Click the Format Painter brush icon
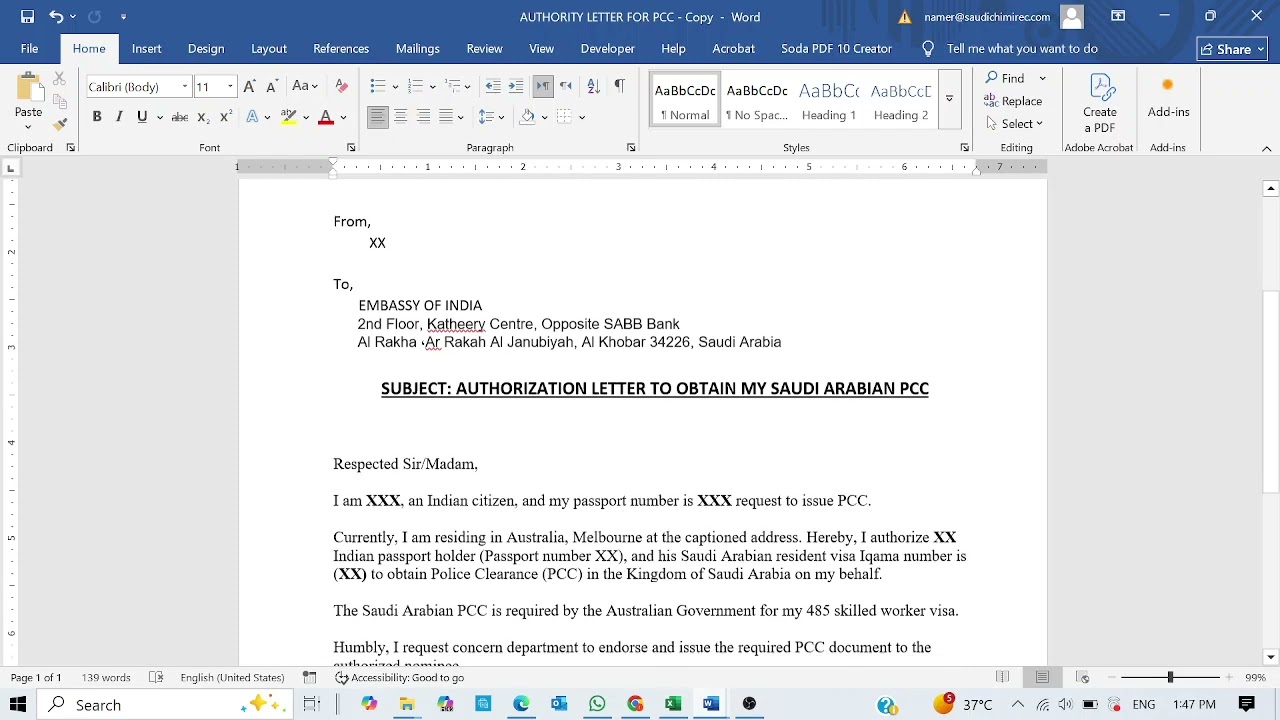Viewport: 1280px width, 720px height. pyautogui.click(x=60, y=124)
